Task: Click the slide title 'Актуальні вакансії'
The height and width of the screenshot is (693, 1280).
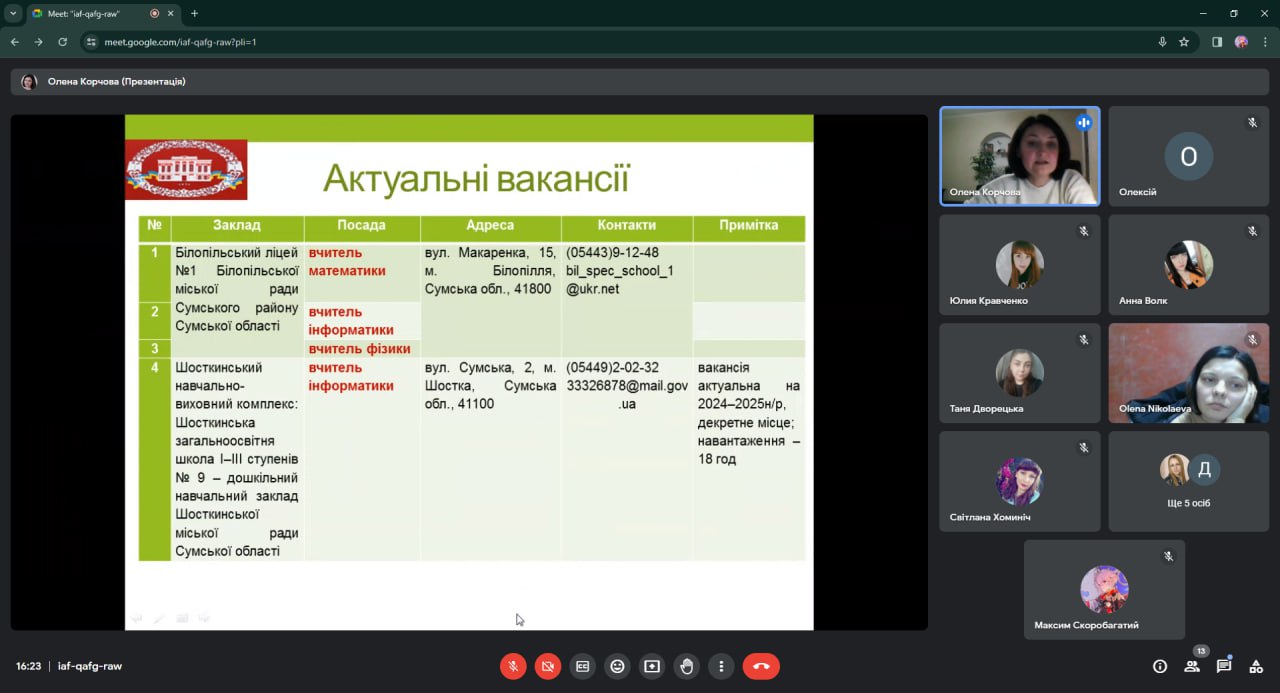Action: point(476,179)
